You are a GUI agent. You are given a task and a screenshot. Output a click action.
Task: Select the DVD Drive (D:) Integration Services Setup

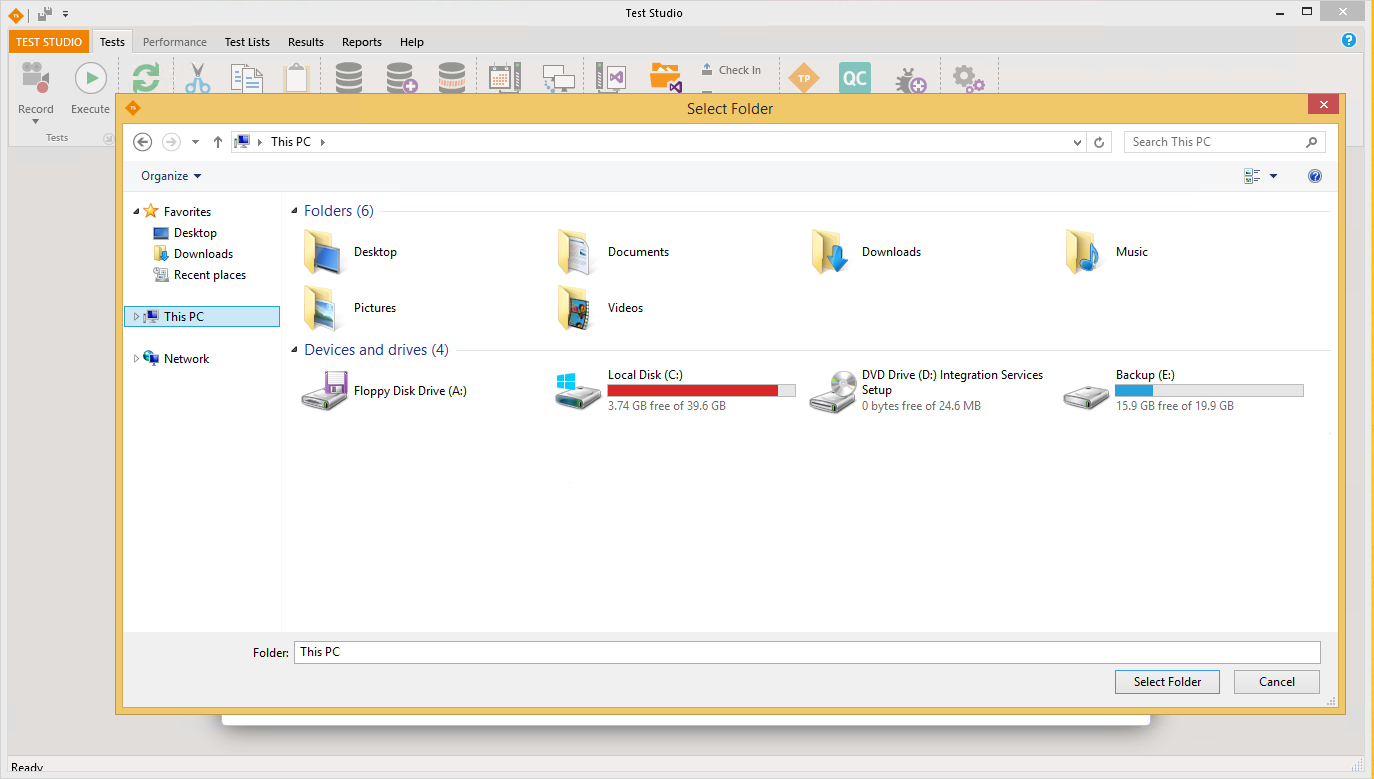pos(927,390)
